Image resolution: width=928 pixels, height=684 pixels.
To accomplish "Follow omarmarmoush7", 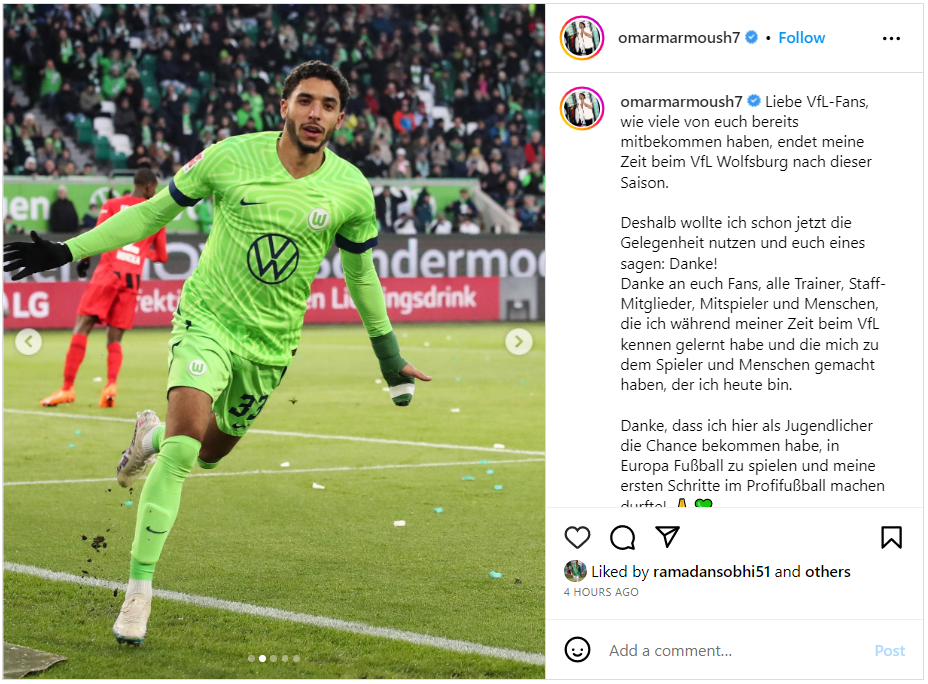I will pyautogui.click(x=801, y=38).
